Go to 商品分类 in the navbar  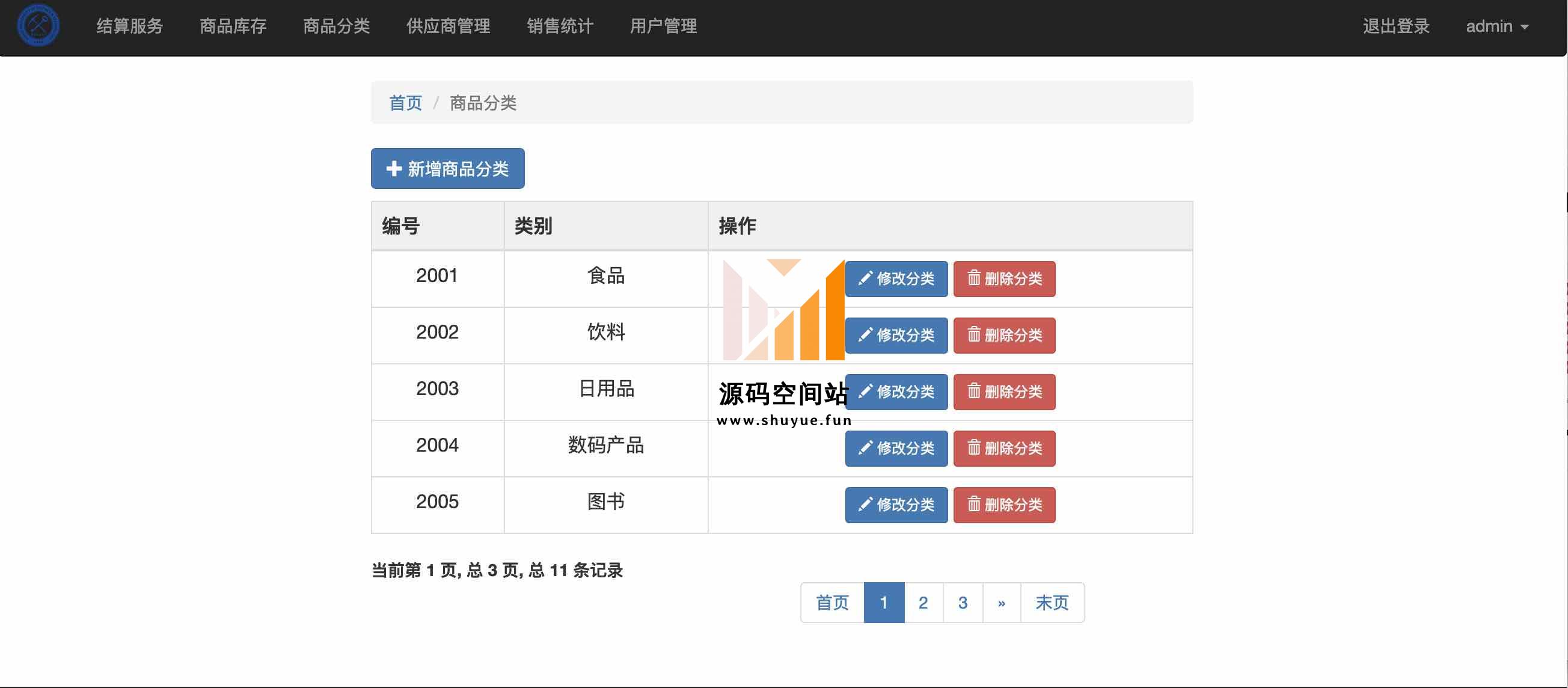coord(337,26)
